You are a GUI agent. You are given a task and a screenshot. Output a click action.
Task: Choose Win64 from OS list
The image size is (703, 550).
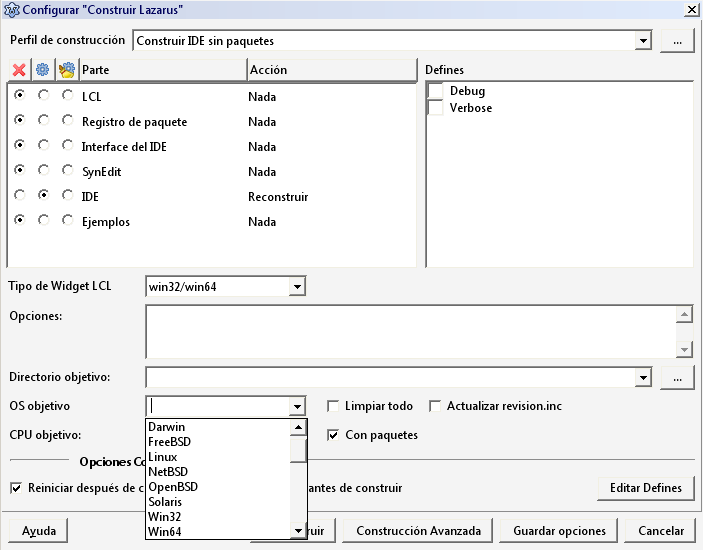(218, 532)
